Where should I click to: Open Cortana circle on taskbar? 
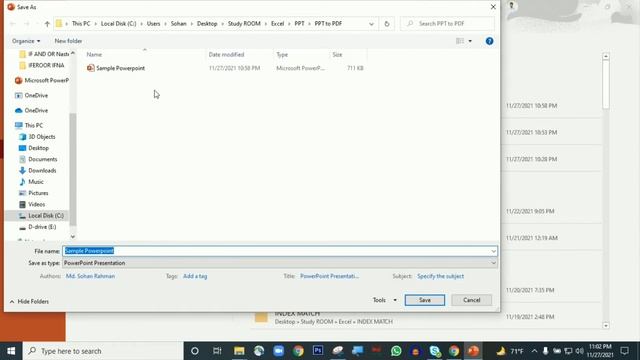coord(195,351)
